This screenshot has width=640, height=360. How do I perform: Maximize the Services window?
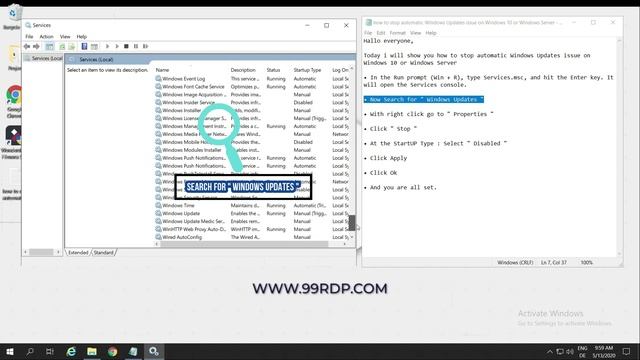click(327, 25)
